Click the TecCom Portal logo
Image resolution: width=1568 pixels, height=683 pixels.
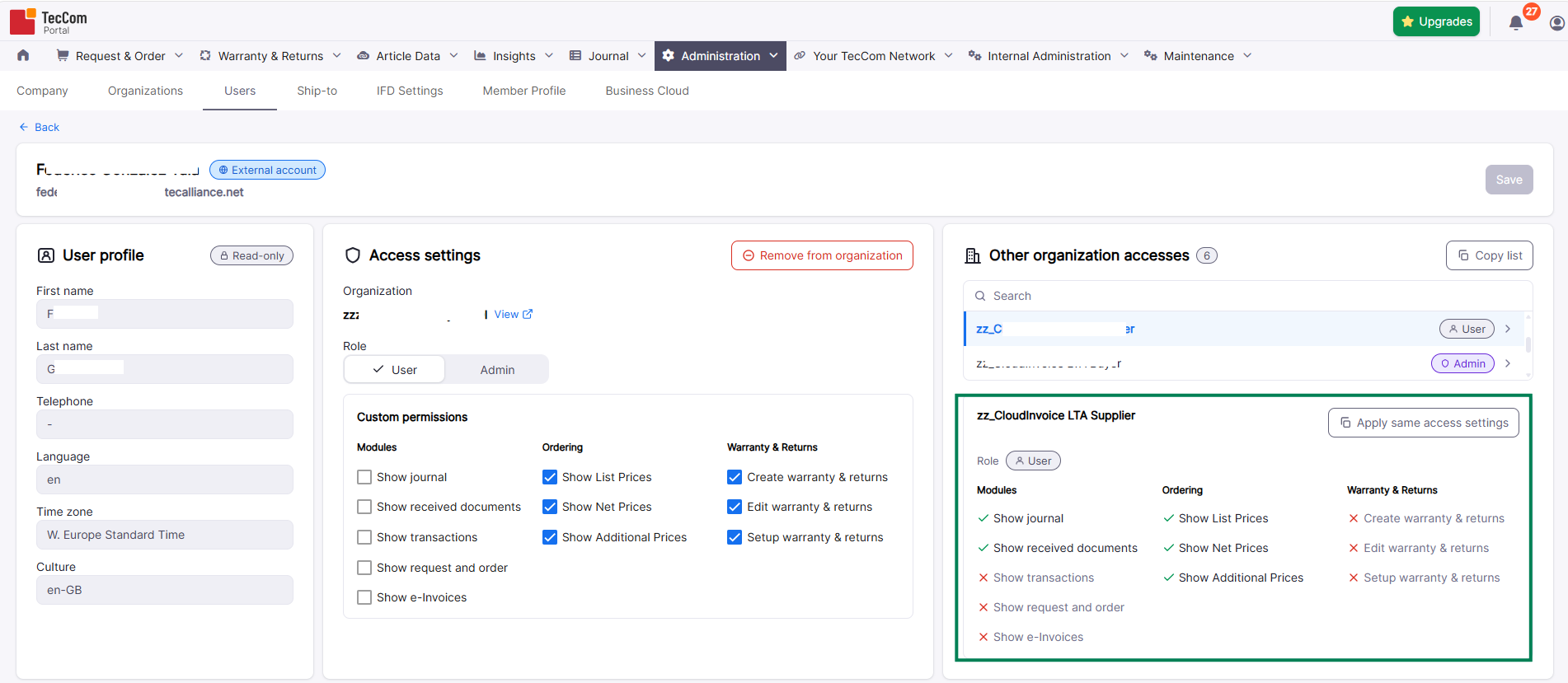pyautogui.click(x=49, y=21)
